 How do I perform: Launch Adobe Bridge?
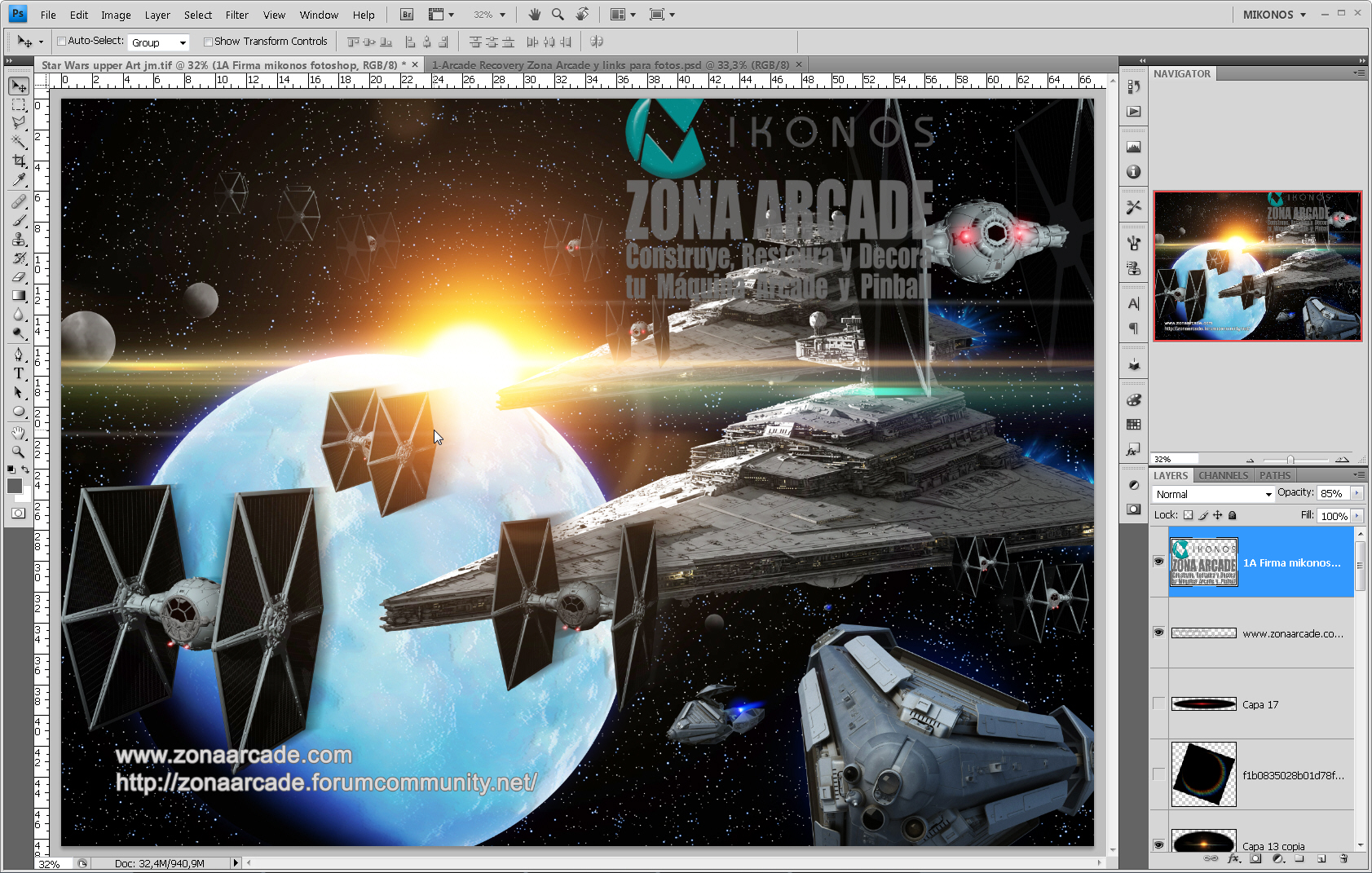(x=406, y=15)
